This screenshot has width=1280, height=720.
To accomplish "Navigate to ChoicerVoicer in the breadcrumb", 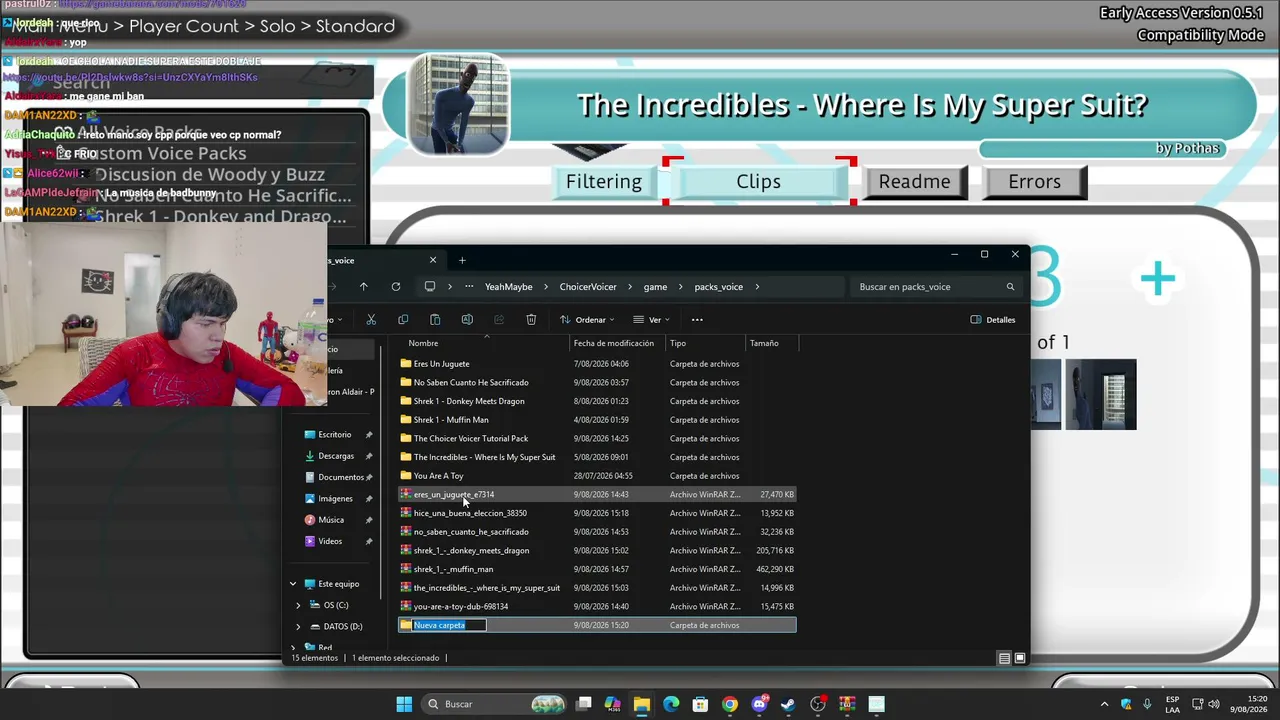I will [588, 287].
